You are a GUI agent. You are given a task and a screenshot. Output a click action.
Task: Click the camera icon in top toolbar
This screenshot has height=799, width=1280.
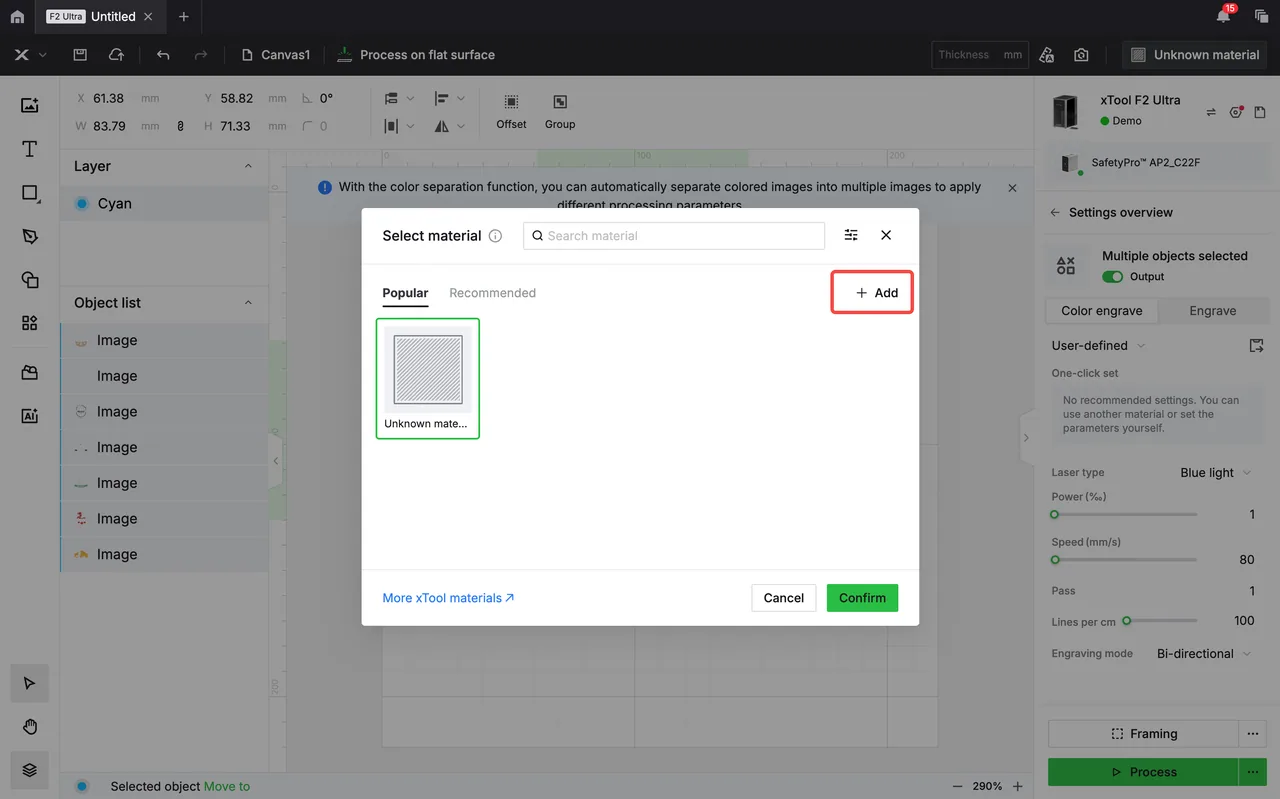coord(1081,55)
